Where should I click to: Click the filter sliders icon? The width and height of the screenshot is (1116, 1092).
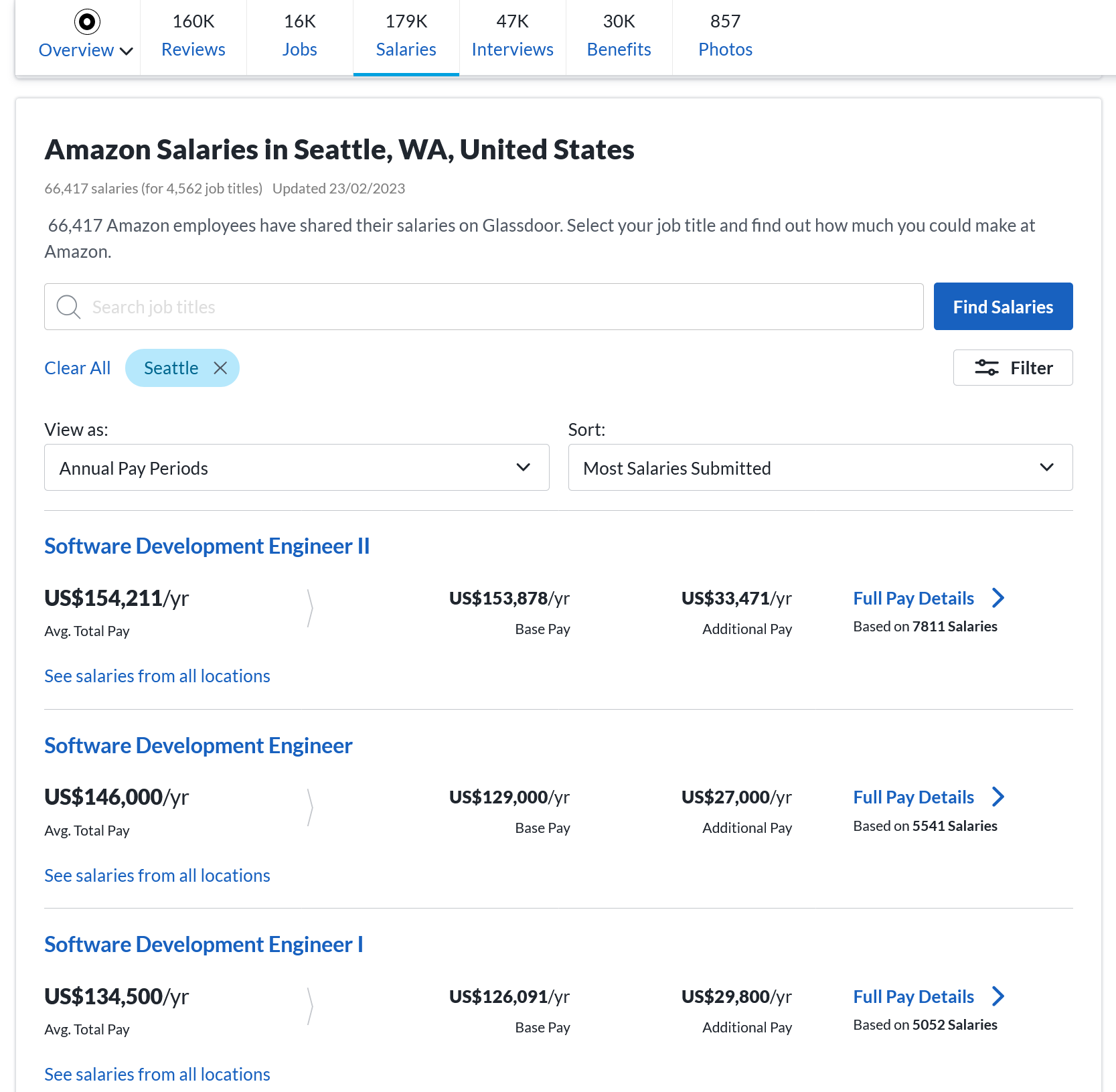tap(987, 368)
